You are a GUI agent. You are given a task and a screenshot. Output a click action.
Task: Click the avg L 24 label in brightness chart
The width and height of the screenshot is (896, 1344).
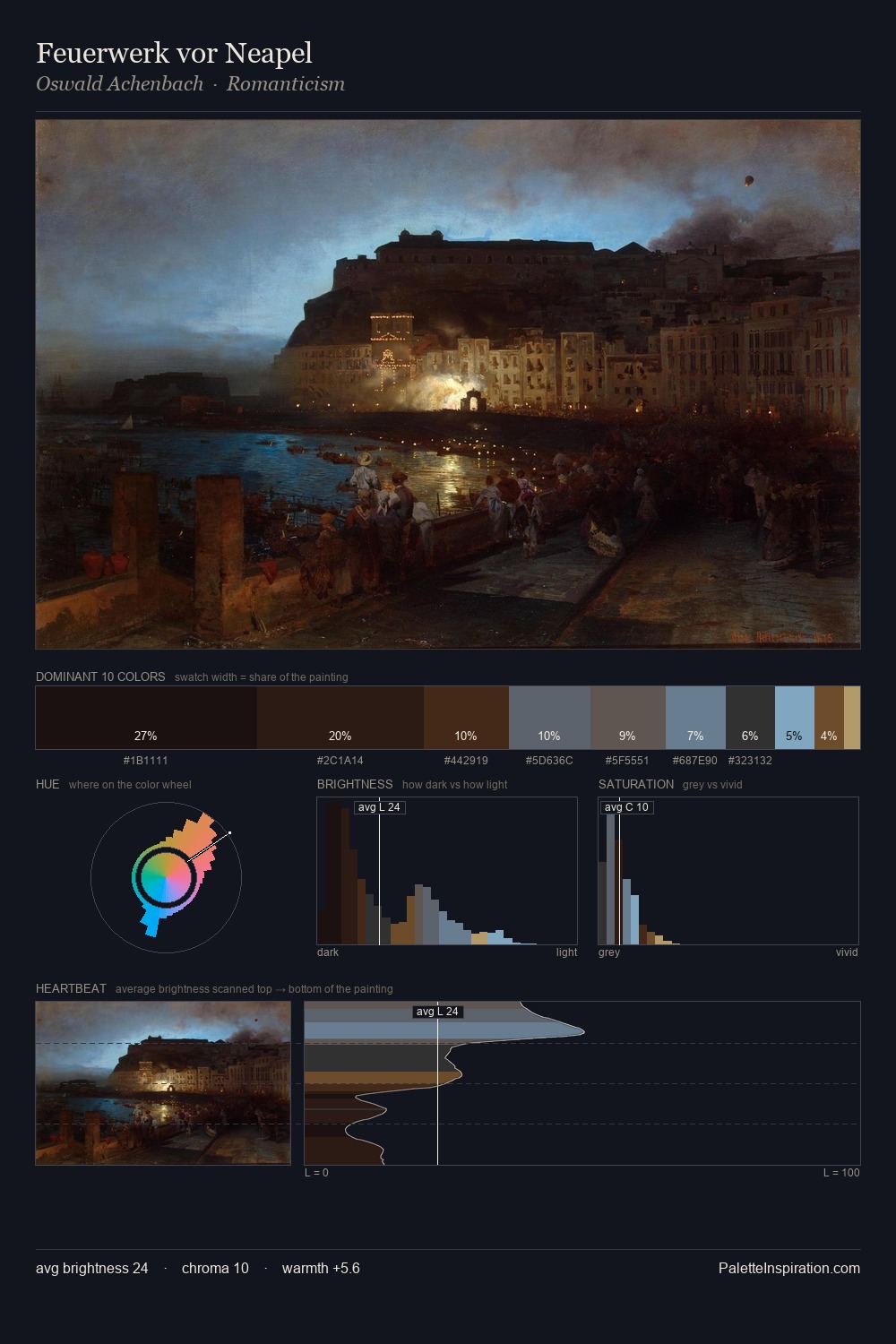(x=380, y=807)
